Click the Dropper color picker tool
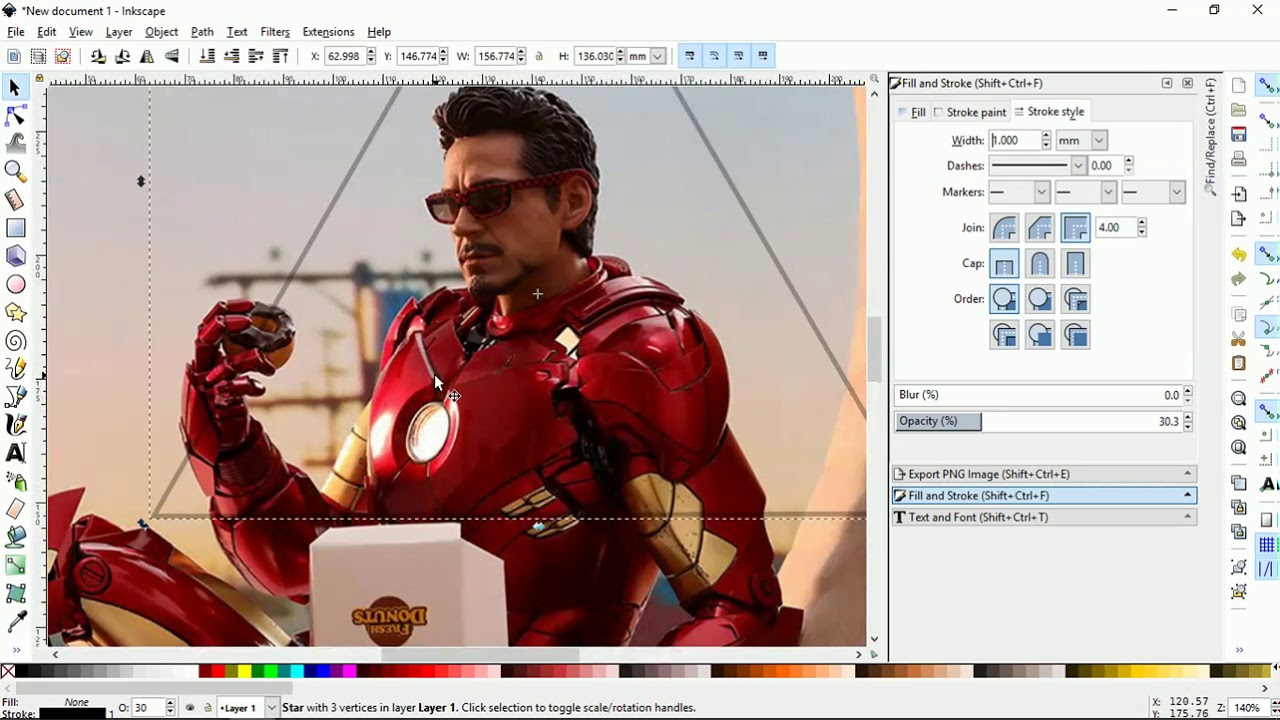The width and height of the screenshot is (1280, 720). tap(15, 622)
